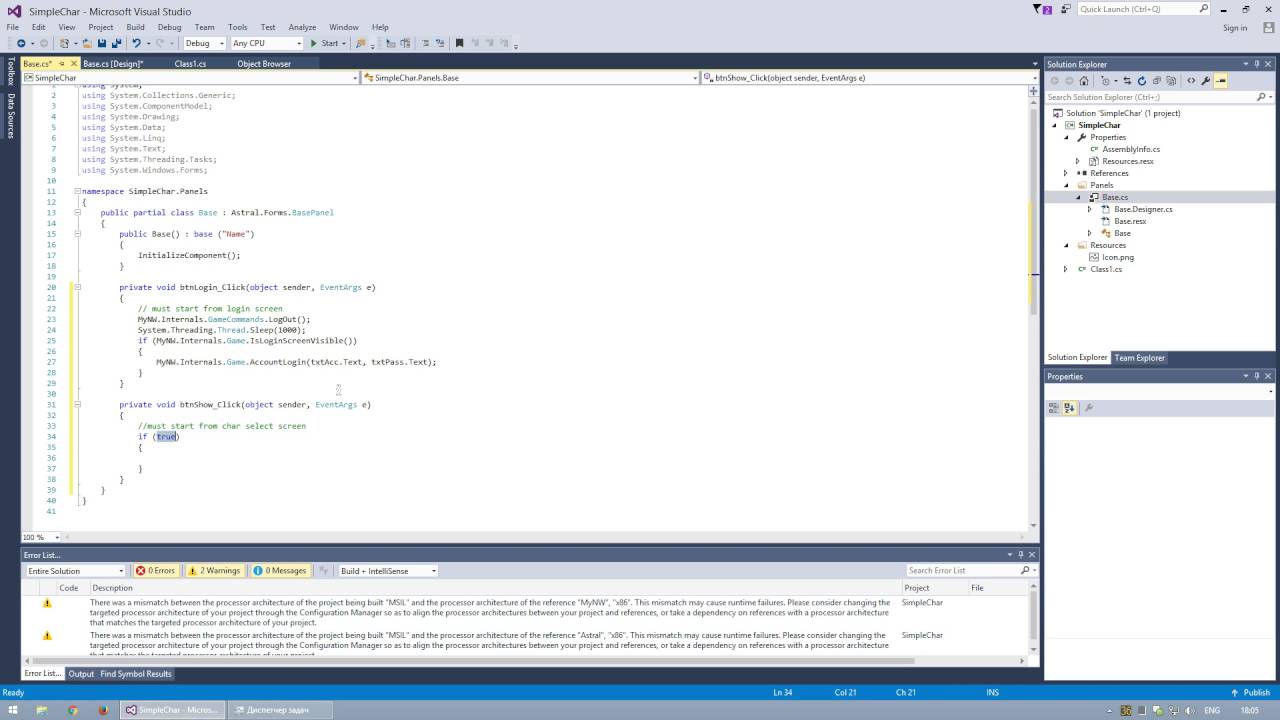Click the Navigate Backward toolbar icon
The image size is (1280, 720).
21,43
